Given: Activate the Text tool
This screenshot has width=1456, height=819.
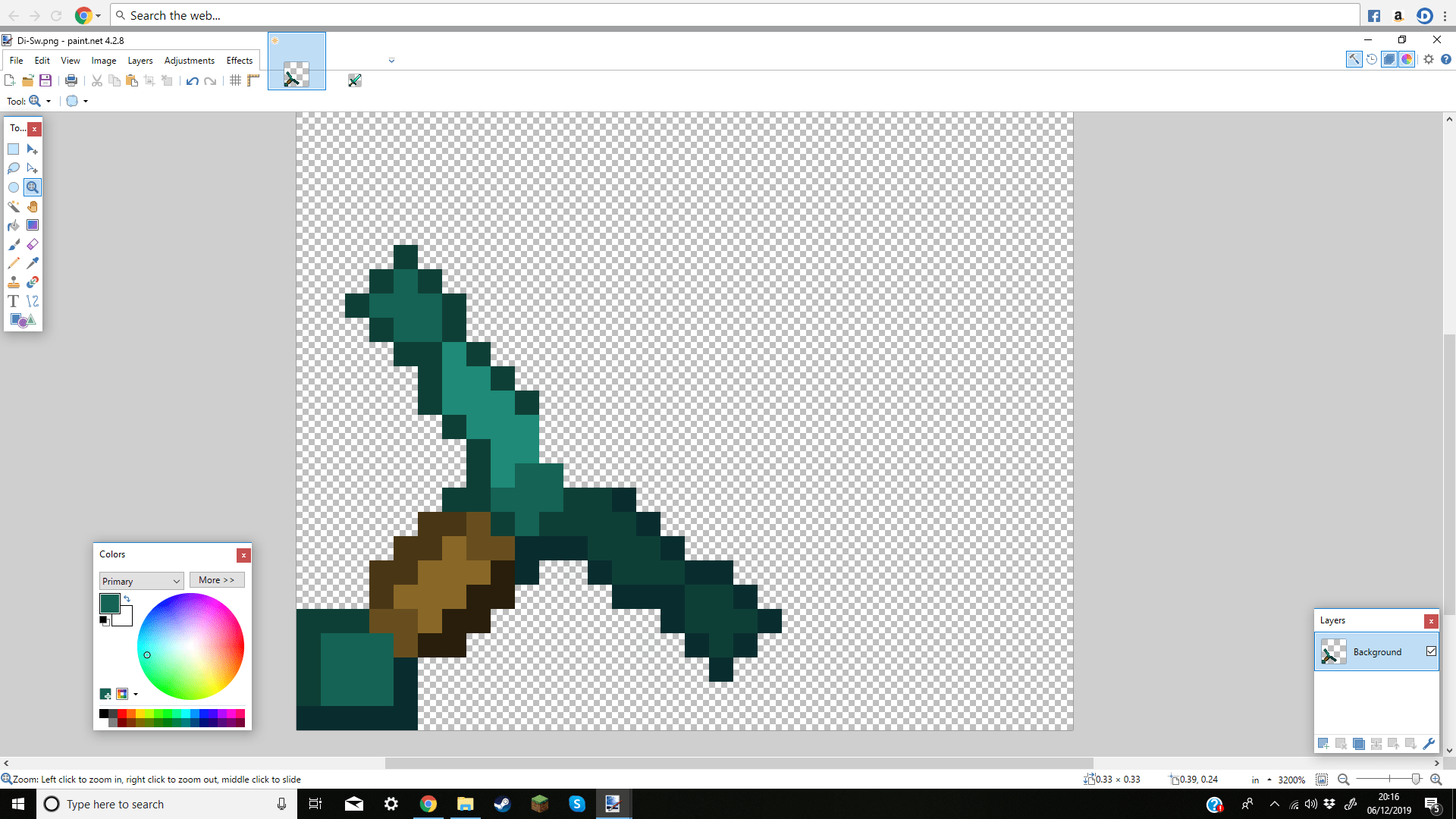Looking at the screenshot, I should pos(14,301).
